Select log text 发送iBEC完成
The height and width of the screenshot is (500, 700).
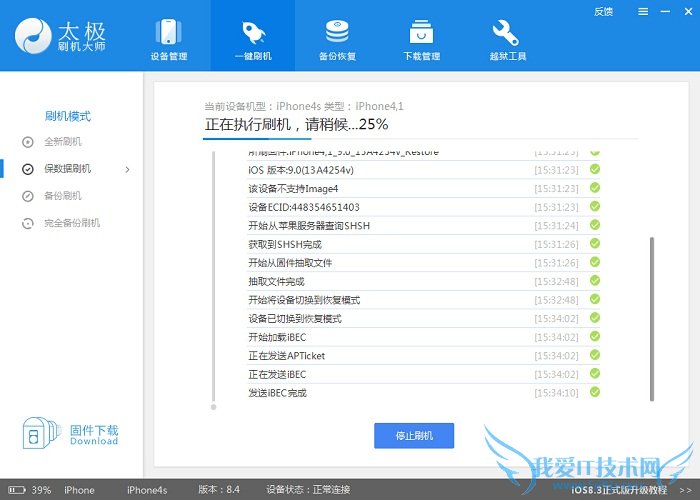[x=277, y=393]
